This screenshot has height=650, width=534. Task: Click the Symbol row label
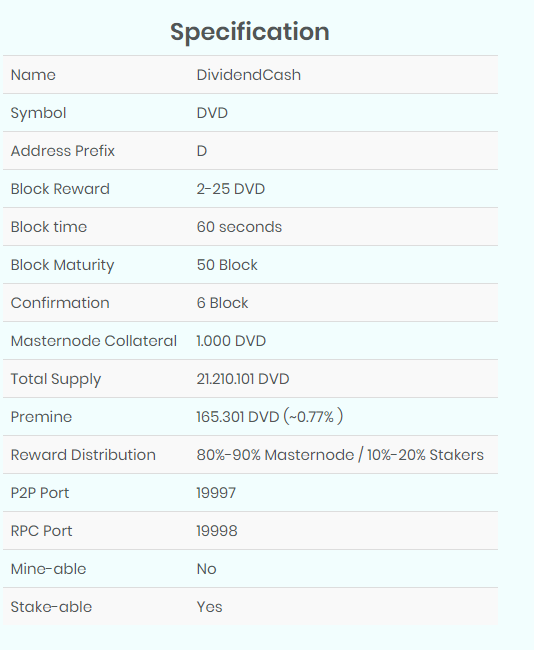[x=38, y=113]
